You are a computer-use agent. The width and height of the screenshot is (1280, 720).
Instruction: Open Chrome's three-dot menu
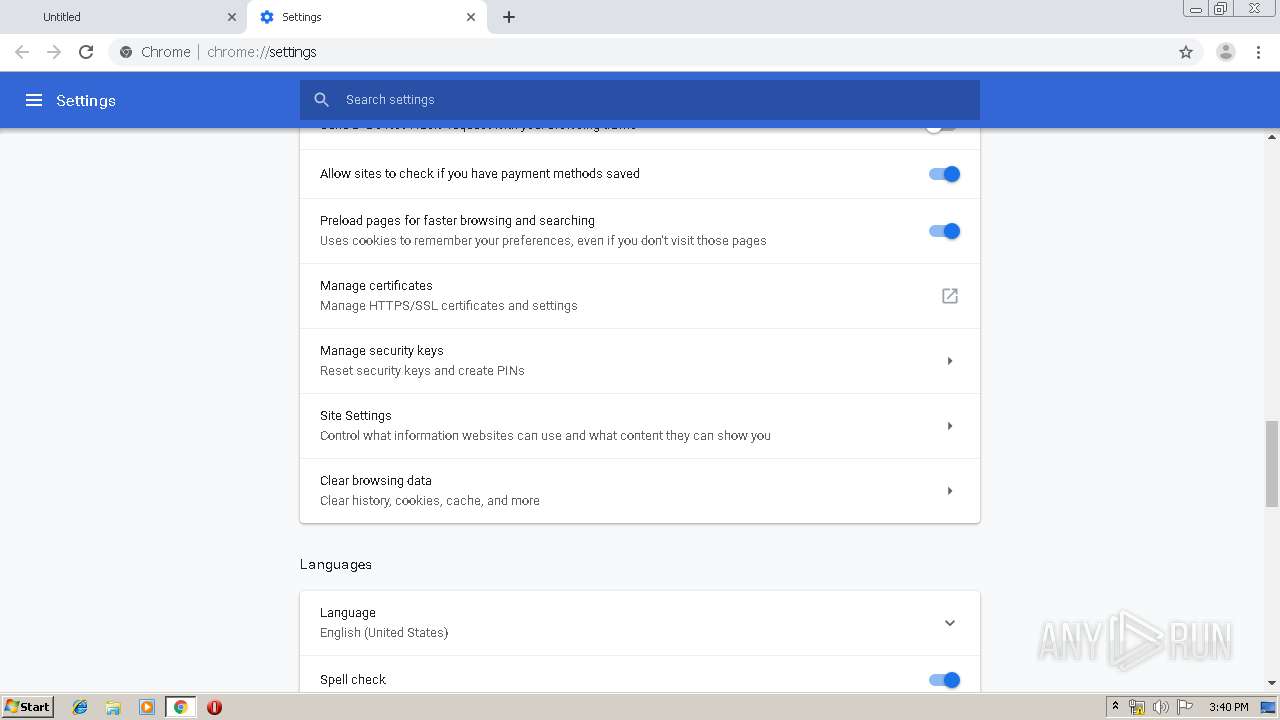click(x=1259, y=52)
